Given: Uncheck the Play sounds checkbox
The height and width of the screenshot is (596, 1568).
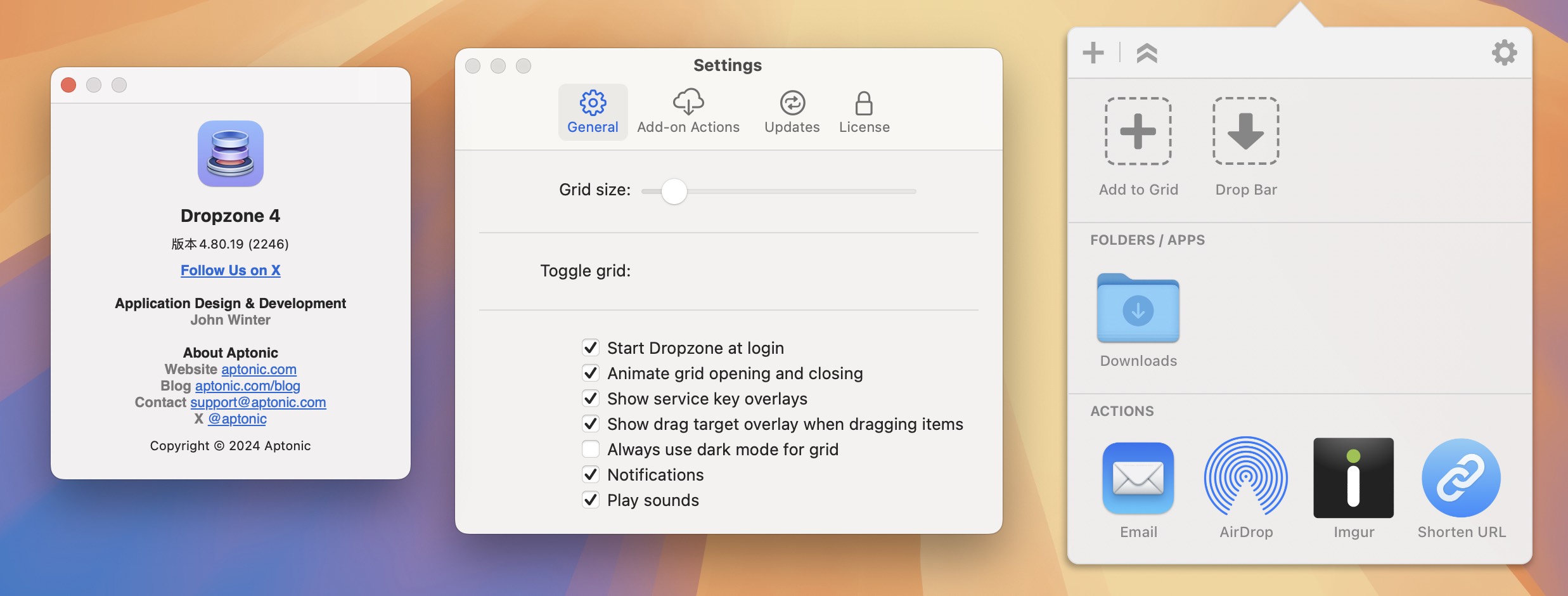Looking at the screenshot, I should tap(591, 500).
